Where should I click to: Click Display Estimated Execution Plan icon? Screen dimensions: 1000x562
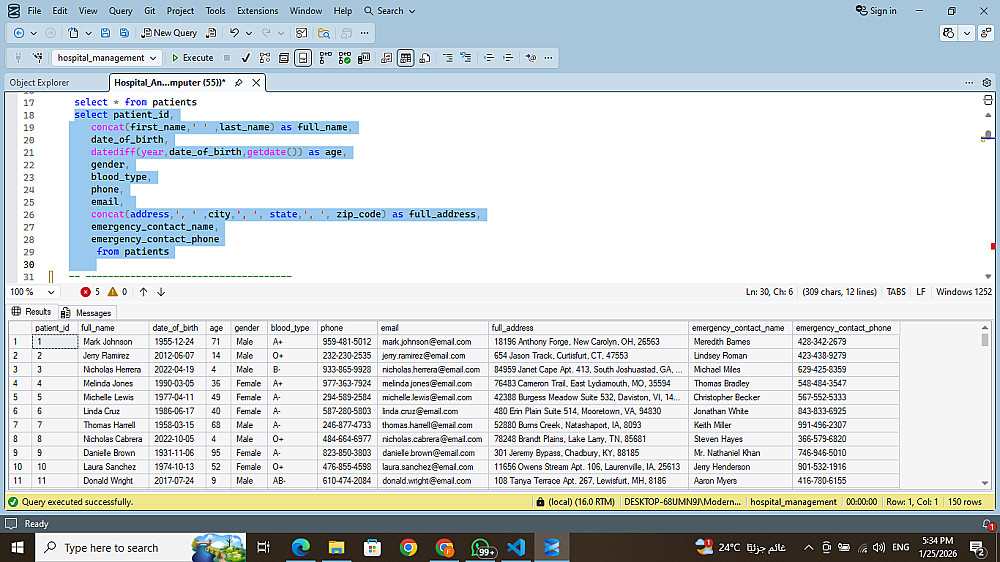(265, 57)
